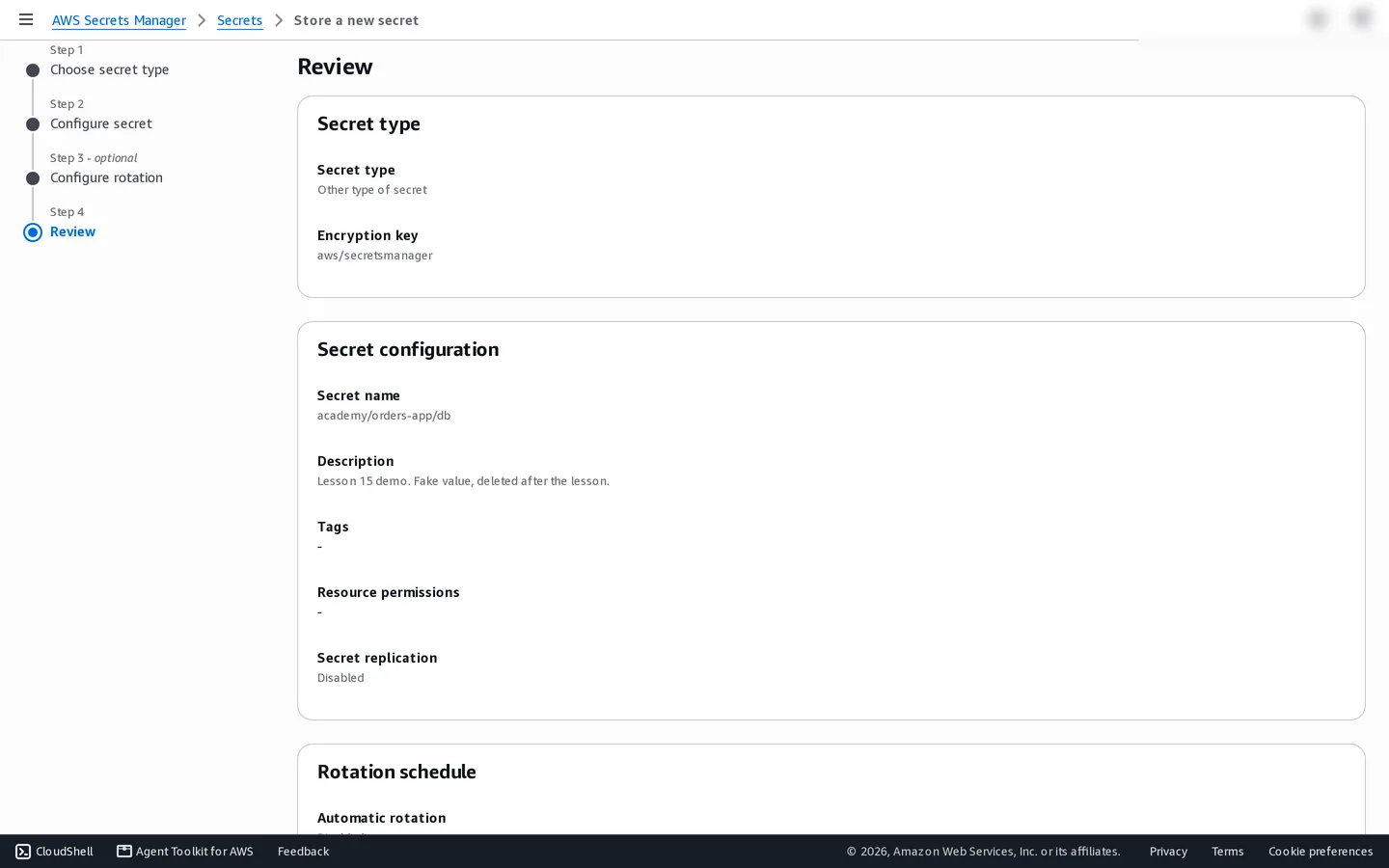Click the Rotation schedule heading
The width and height of the screenshot is (1389, 868).
tap(396, 772)
